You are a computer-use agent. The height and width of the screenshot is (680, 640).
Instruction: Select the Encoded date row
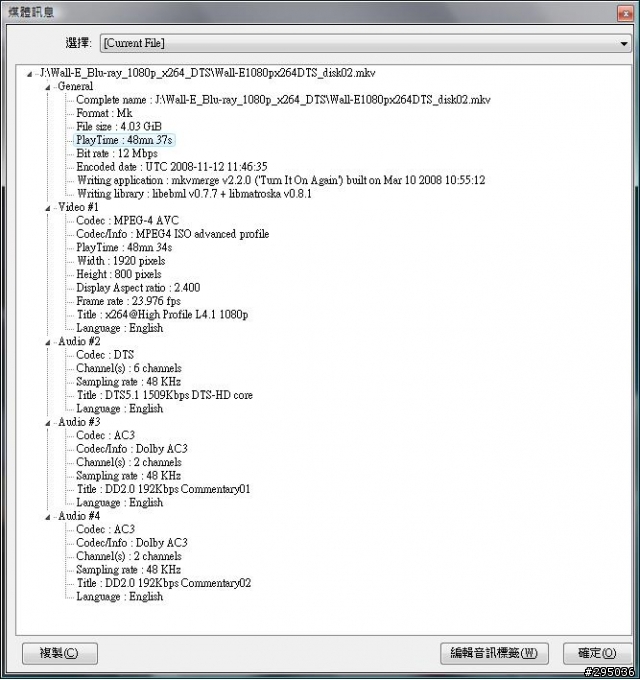click(x=172, y=167)
